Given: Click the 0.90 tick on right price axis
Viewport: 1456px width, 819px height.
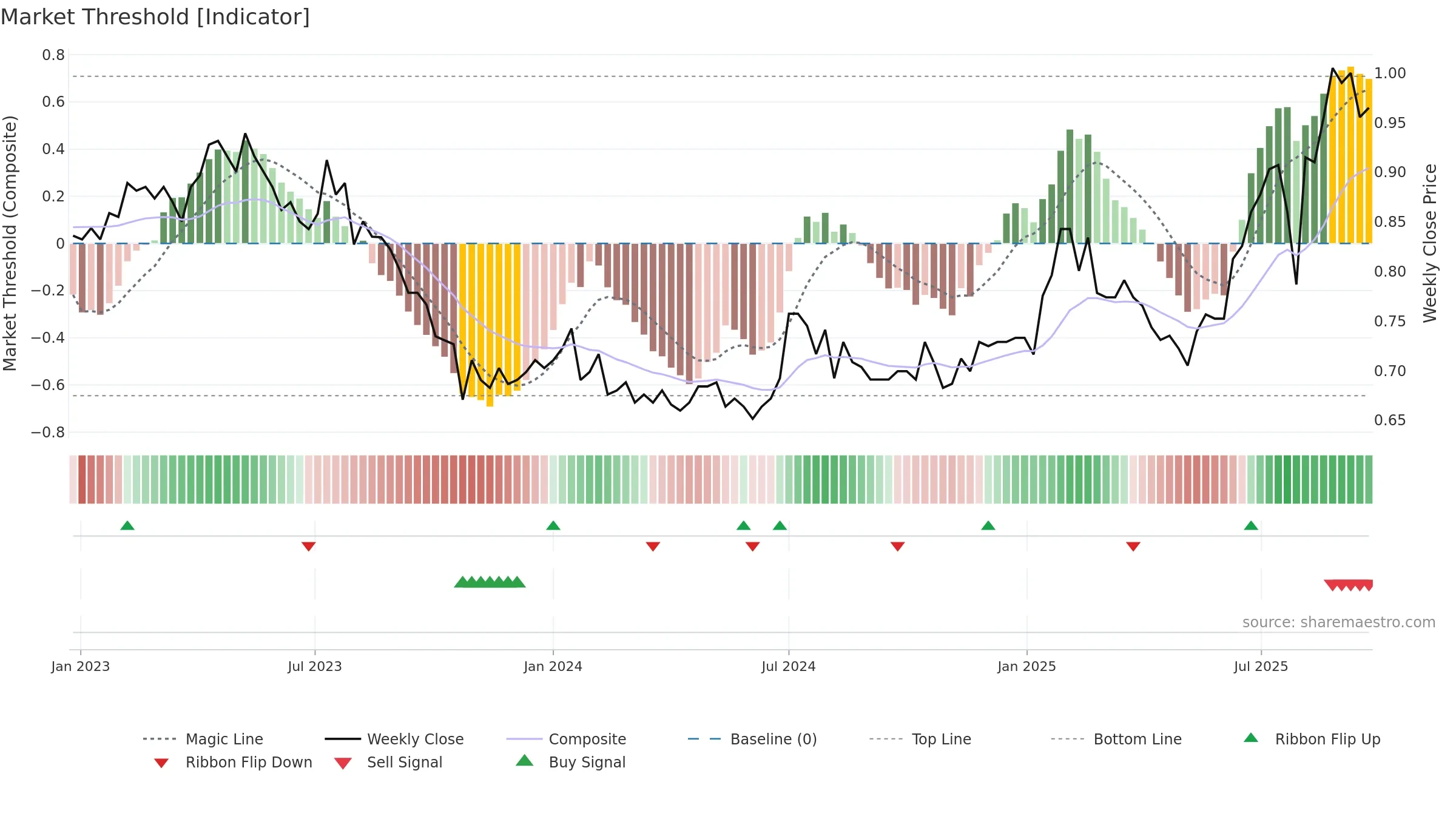Looking at the screenshot, I should pos(1390,172).
